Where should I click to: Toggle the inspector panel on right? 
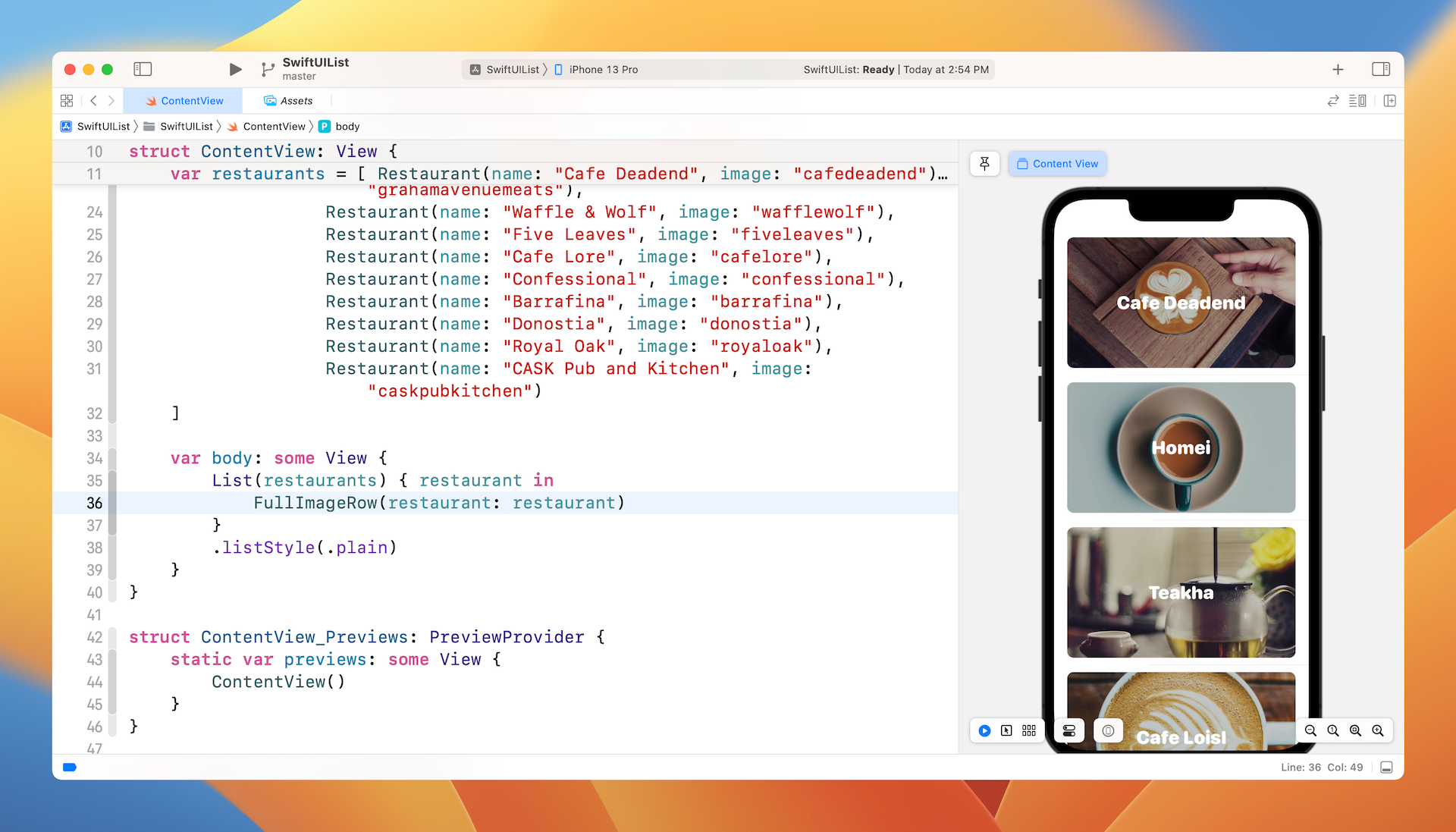1380,69
